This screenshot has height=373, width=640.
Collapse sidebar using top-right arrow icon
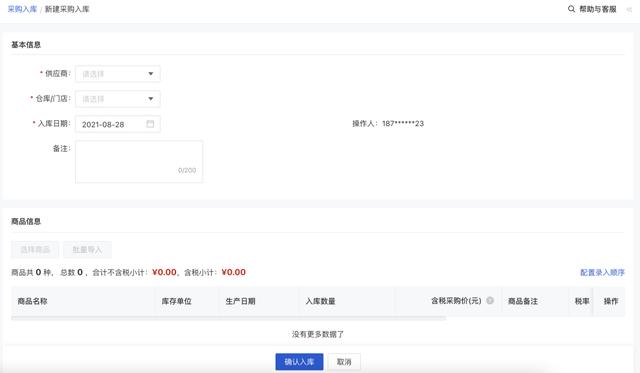pyautogui.click(x=629, y=9)
